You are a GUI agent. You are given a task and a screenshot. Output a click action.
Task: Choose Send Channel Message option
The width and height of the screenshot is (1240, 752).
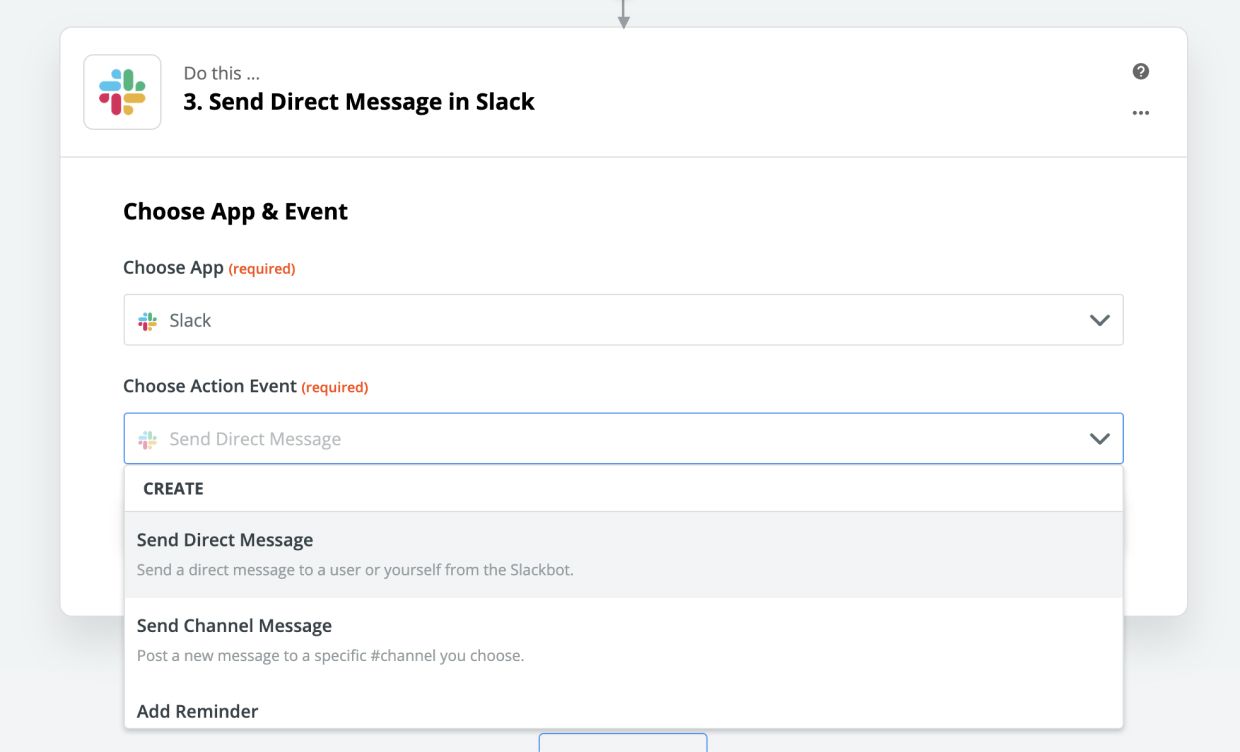[623, 640]
